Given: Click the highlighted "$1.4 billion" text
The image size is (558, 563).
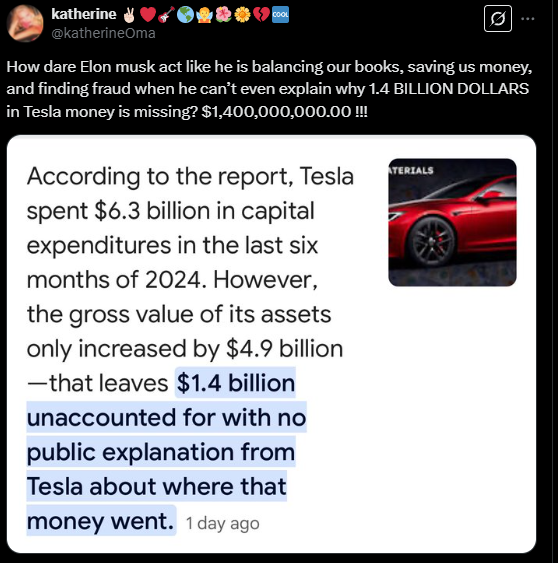Looking at the screenshot, I should [x=236, y=383].
